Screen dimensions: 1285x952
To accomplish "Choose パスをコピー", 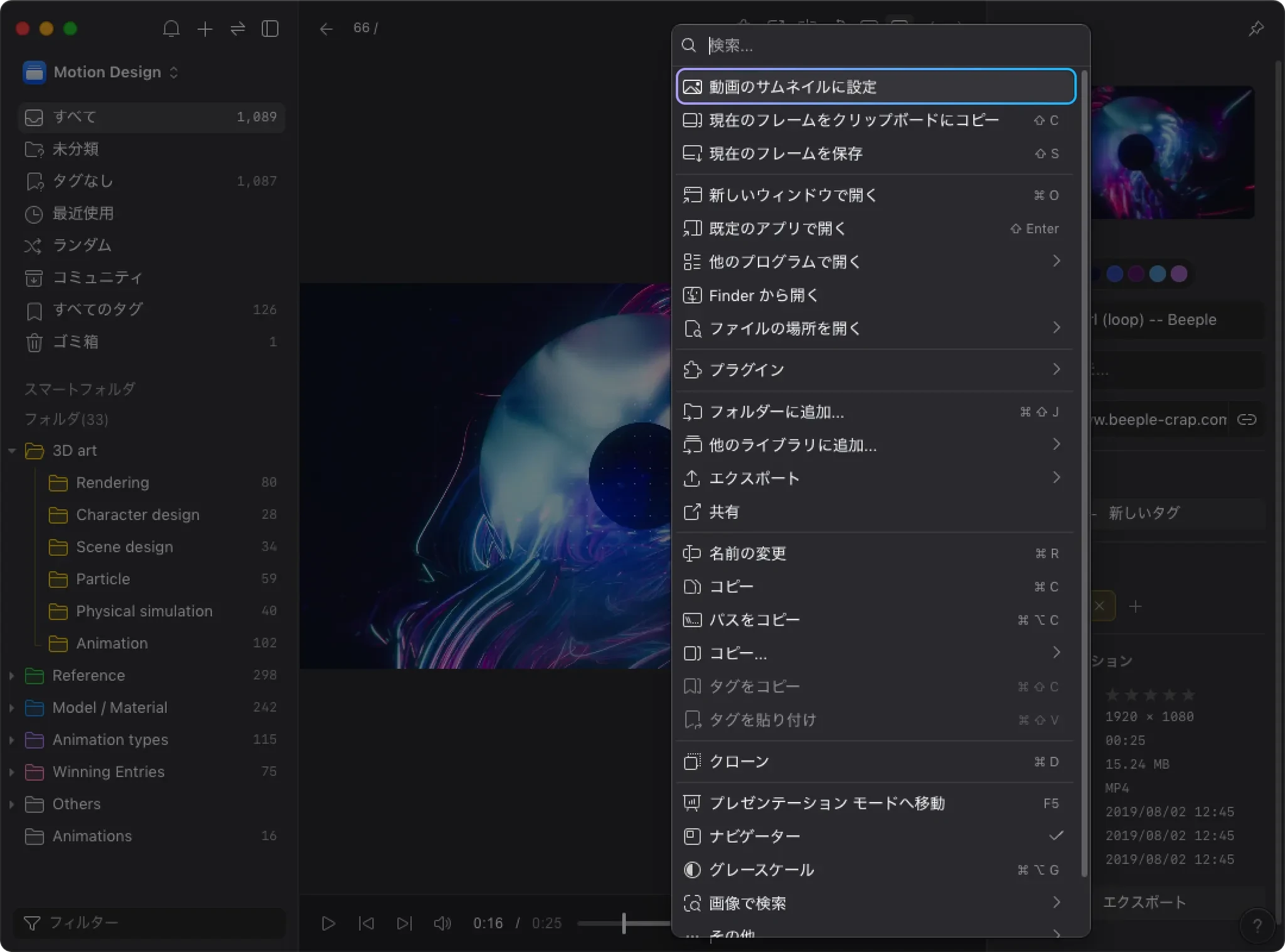I will pos(876,620).
